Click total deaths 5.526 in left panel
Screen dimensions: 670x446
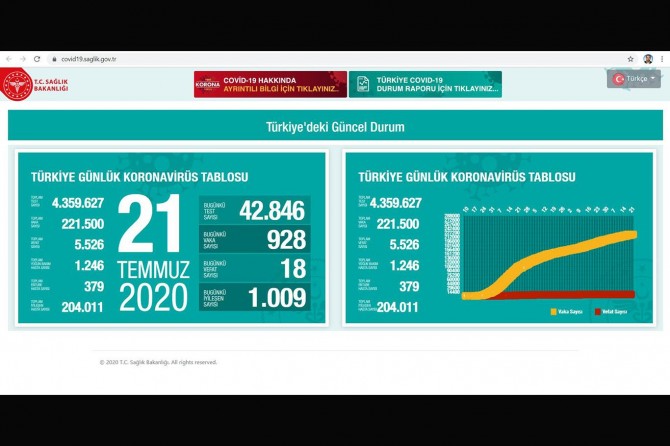pos(89,244)
